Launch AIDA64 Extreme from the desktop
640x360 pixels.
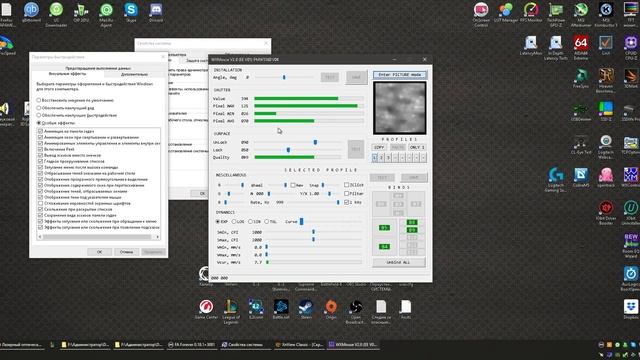[581, 47]
